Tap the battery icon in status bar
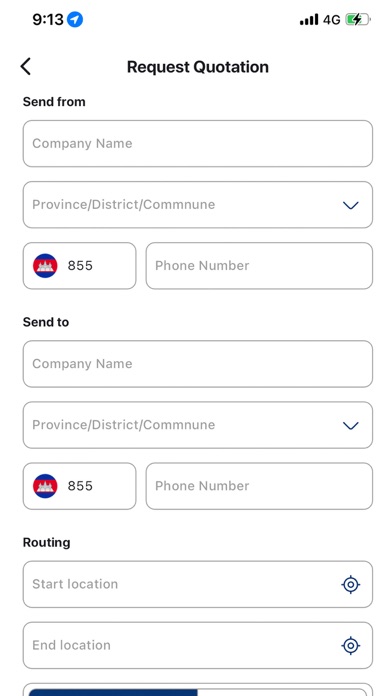The height and width of the screenshot is (696, 392). click(358, 20)
